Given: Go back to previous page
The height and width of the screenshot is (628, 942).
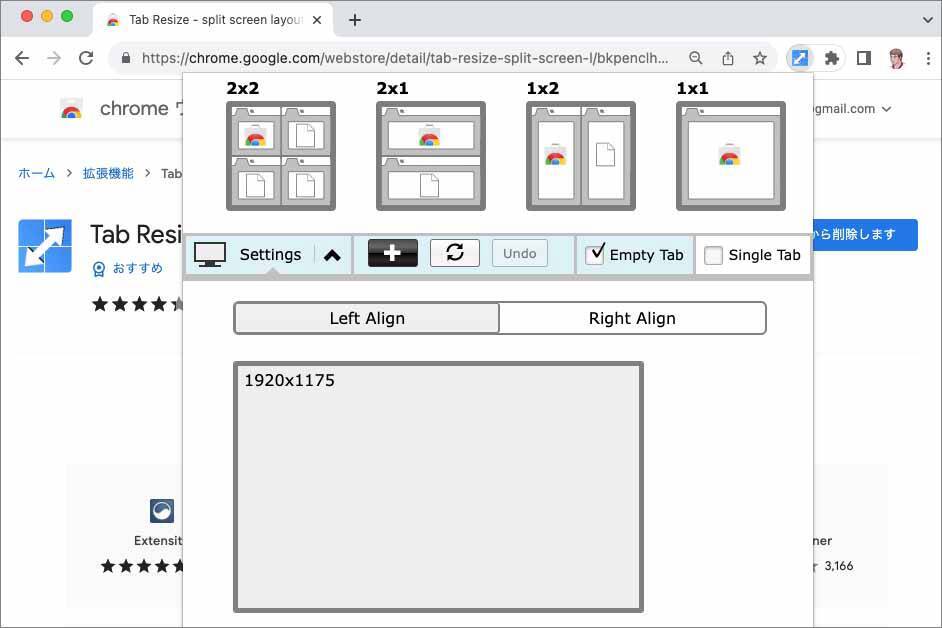Looking at the screenshot, I should coord(22,58).
